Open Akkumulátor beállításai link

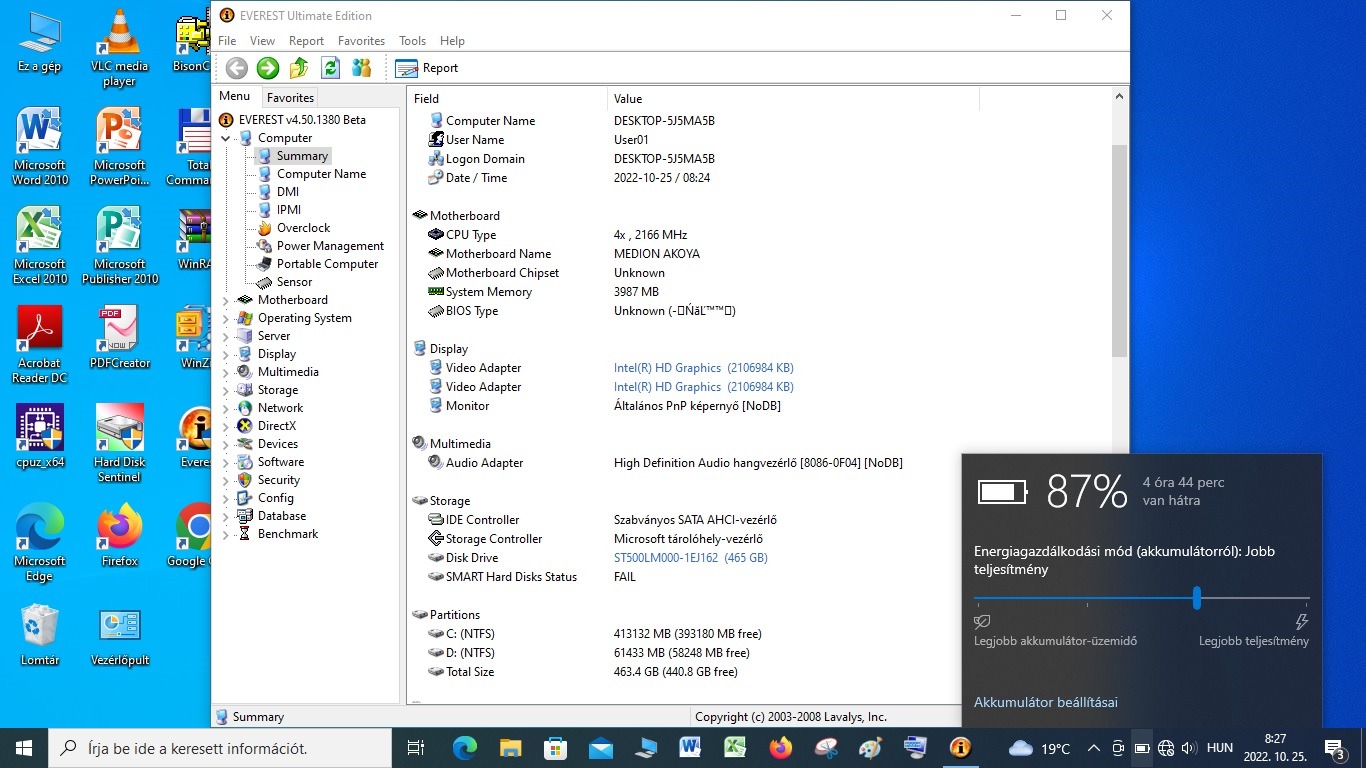1046,702
